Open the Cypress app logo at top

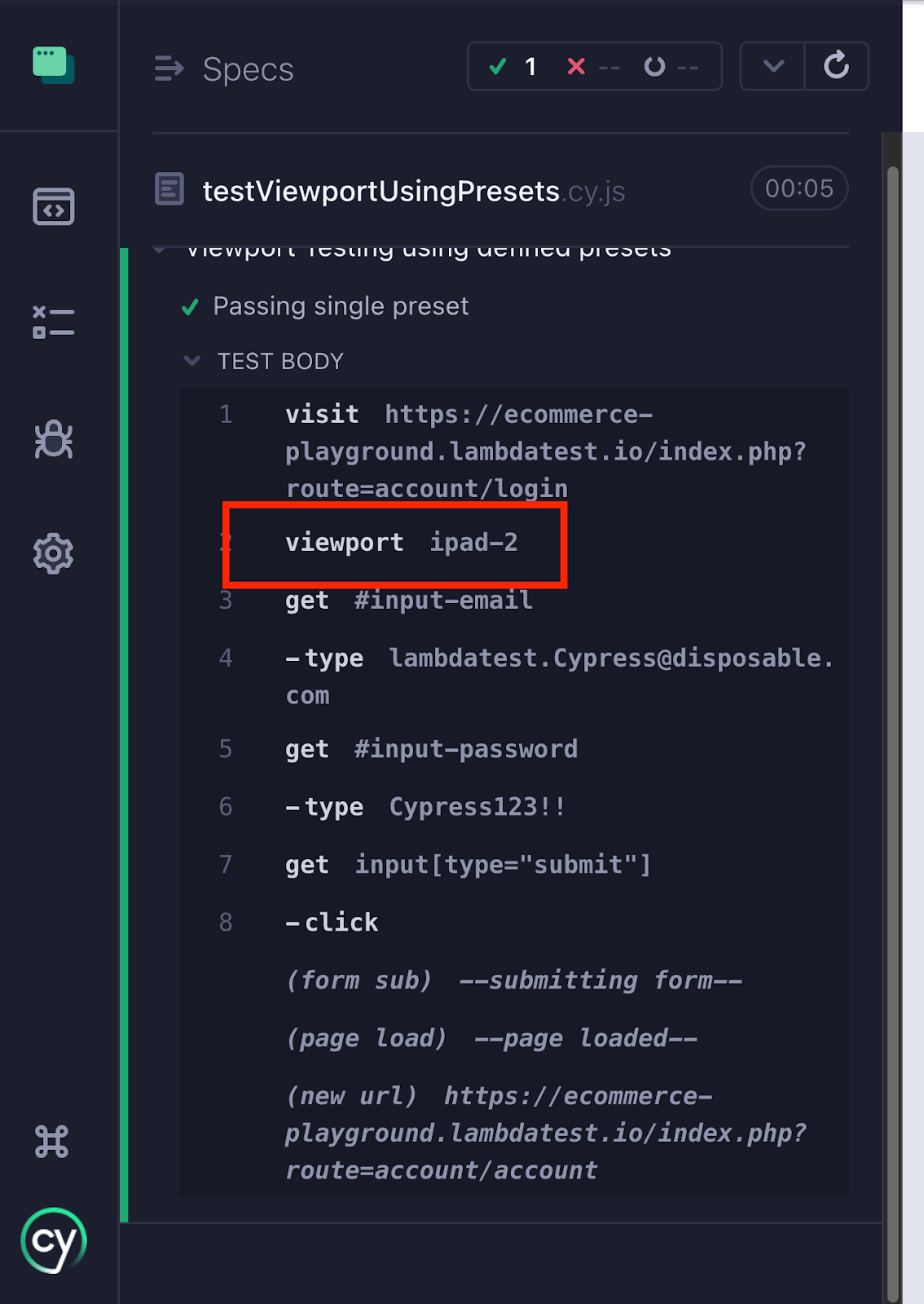(54, 65)
